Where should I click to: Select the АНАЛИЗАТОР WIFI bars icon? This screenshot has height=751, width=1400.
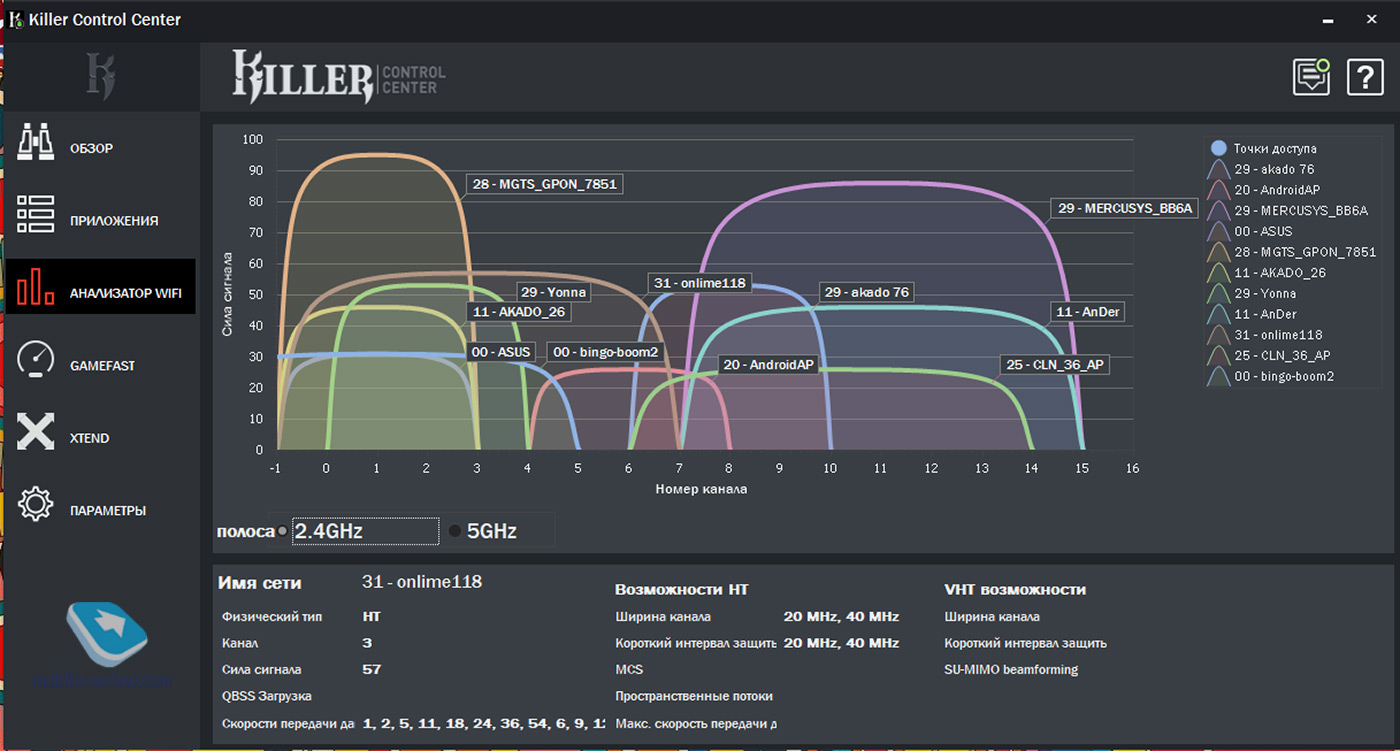click(35, 286)
